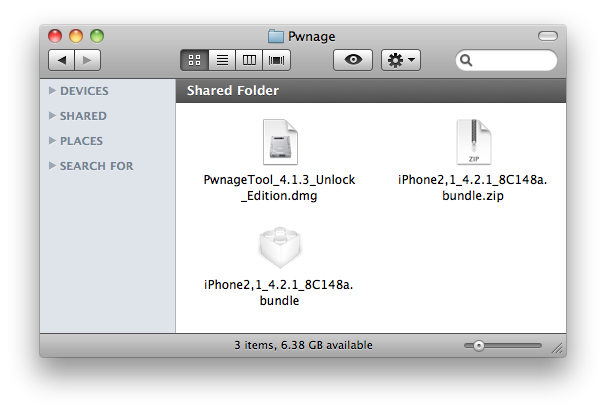
Task: Open the PwnageTool_4.1.3_Unlock_Edition.dmg disk image icon
Action: tap(279, 143)
